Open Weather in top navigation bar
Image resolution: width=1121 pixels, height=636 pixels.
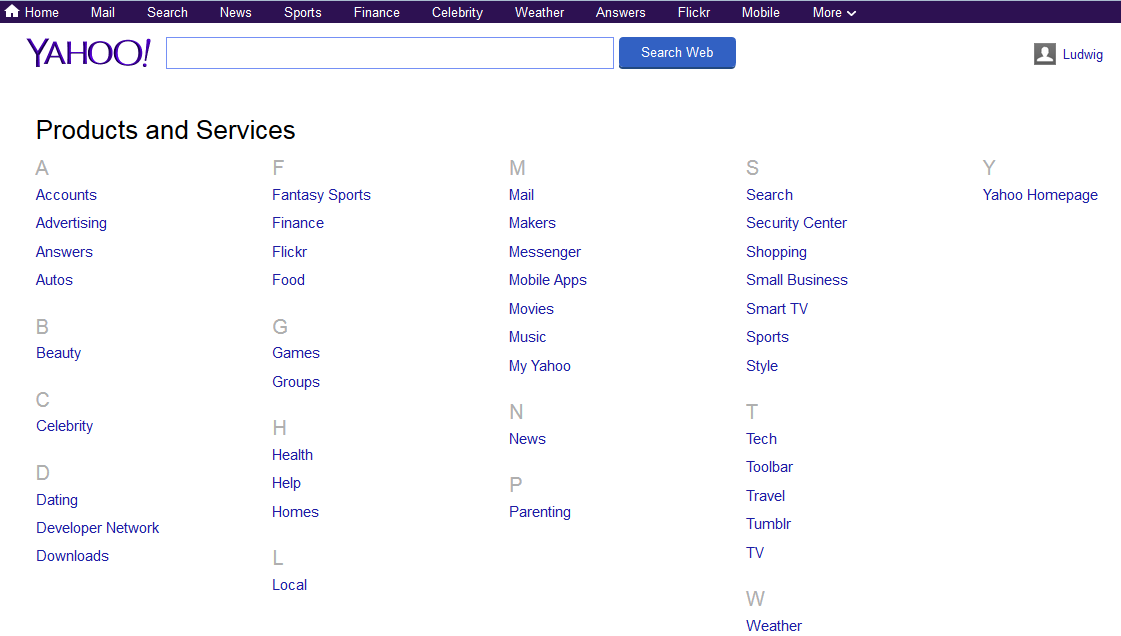[540, 12]
